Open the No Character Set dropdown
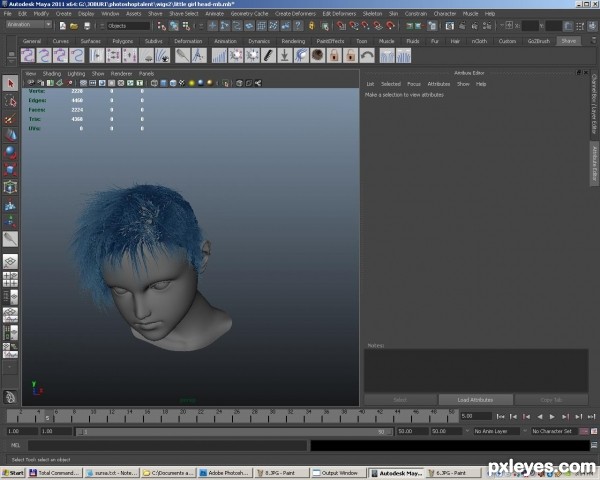 (x=554, y=431)
